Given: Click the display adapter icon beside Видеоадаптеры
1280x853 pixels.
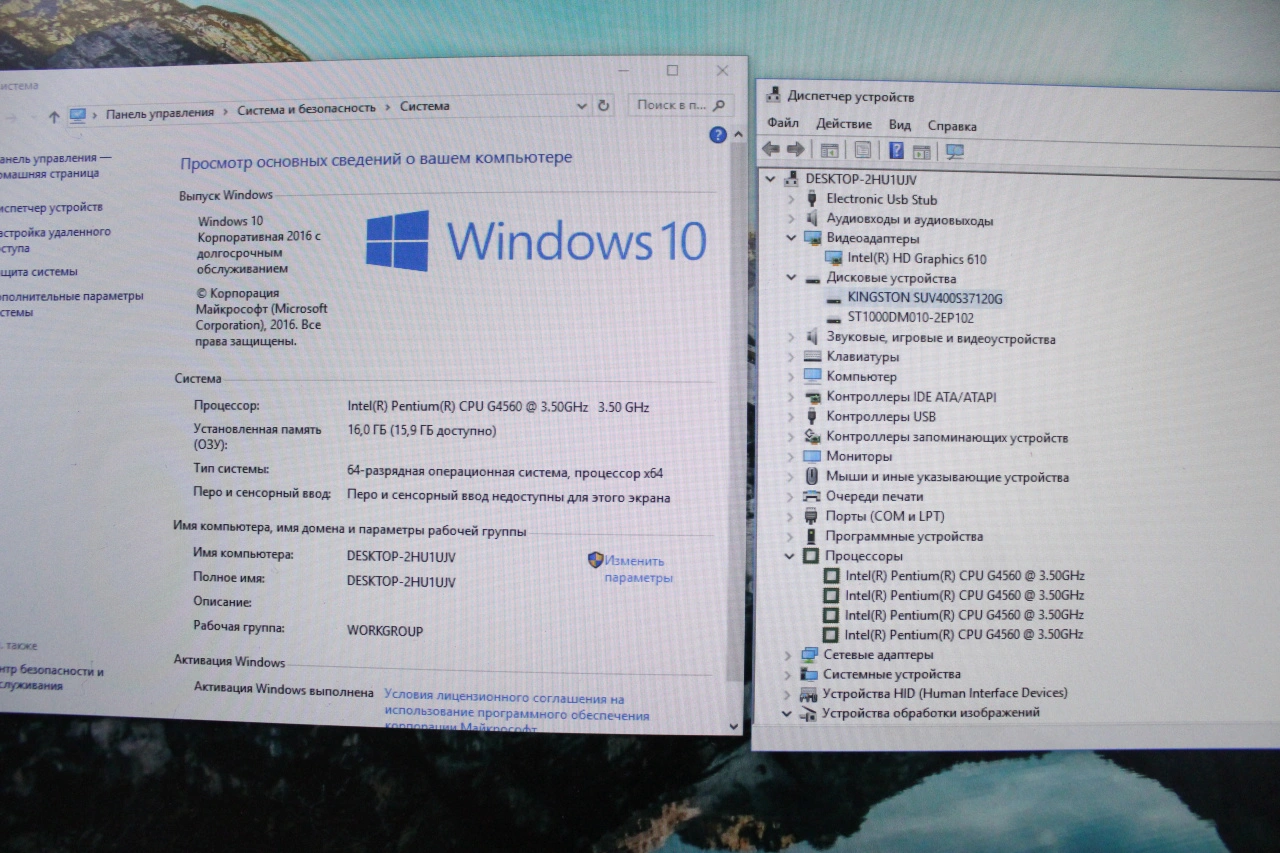Looking at the screenshot, I should [812, 238].
